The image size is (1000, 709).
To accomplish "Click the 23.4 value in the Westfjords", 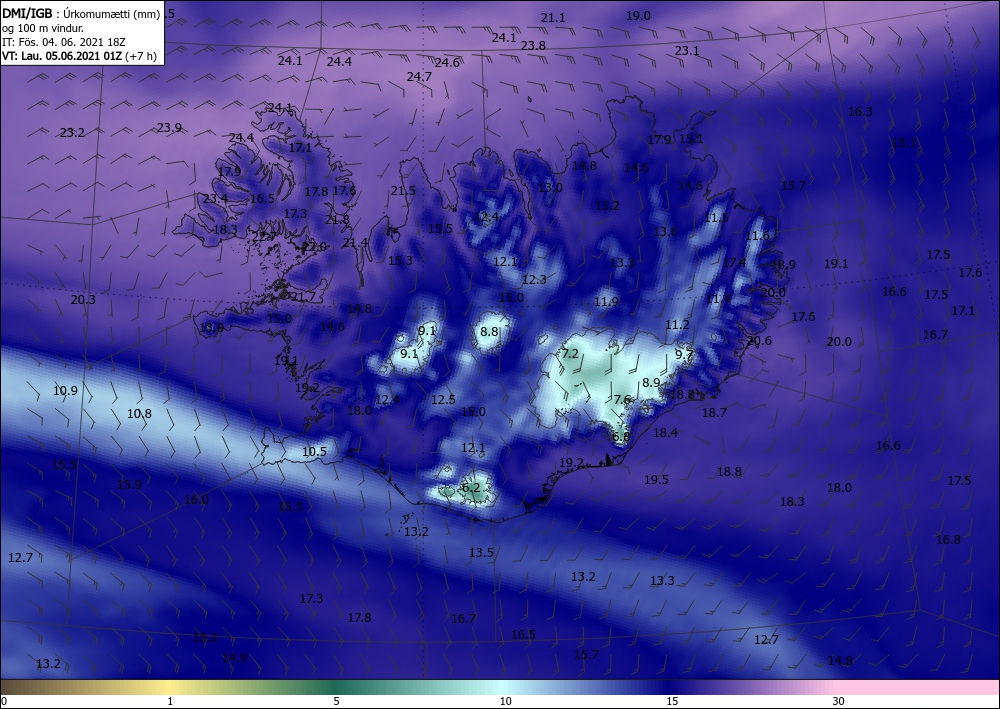I will coord(216,199).
